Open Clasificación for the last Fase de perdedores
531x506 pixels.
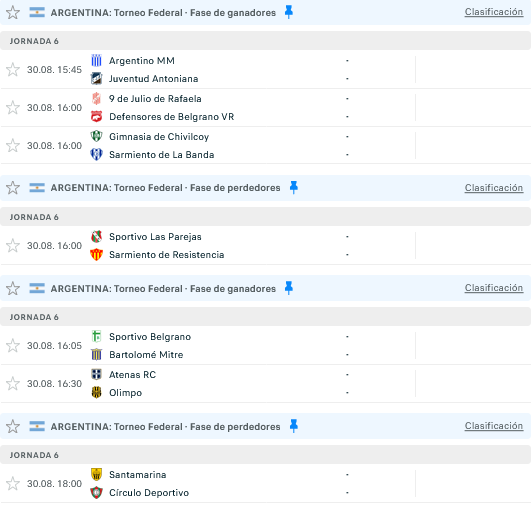(494, 426)
